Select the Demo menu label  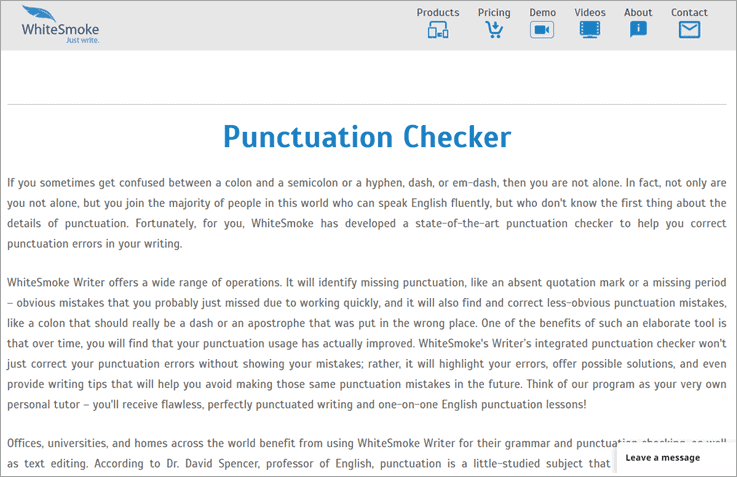[x=542, y=13]
